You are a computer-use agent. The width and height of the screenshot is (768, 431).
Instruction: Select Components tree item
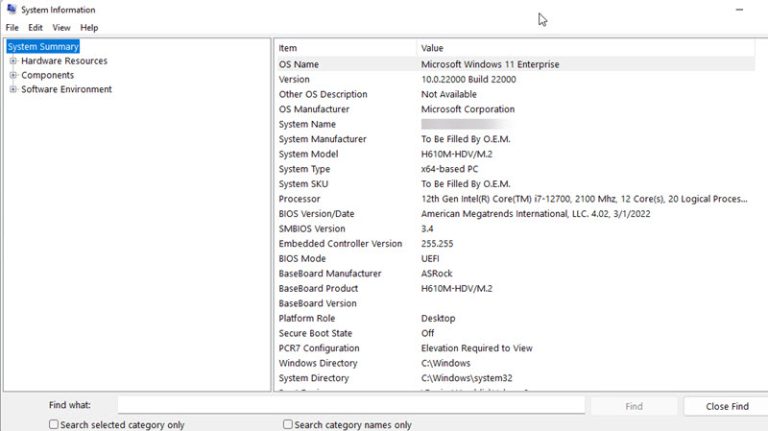pyautogui.click(x=48, y=75)
